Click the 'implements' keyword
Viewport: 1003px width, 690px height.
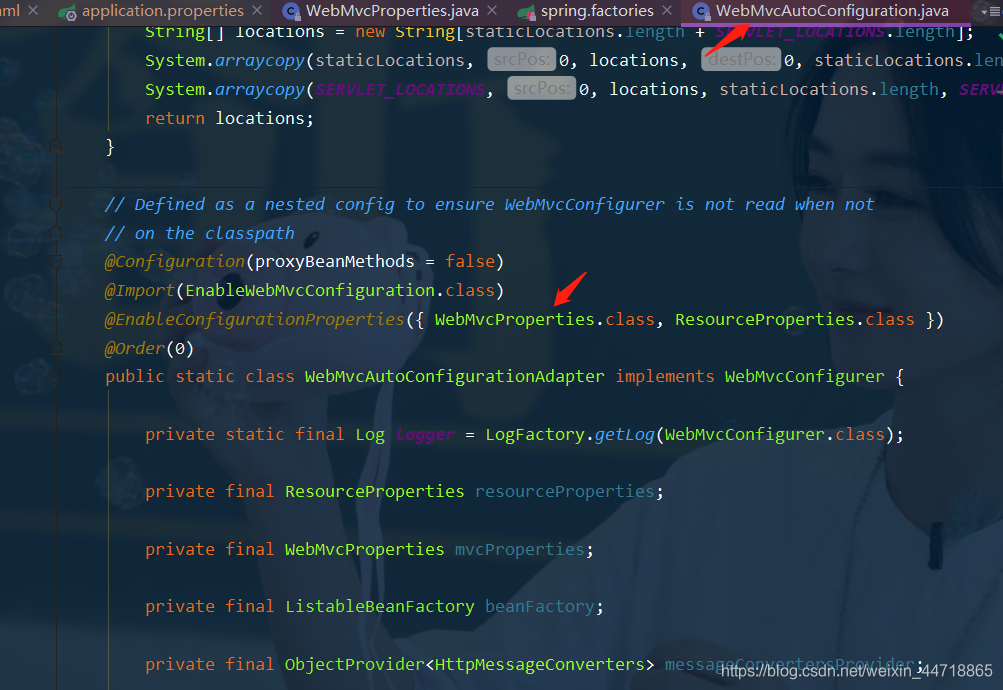(665, 376)
